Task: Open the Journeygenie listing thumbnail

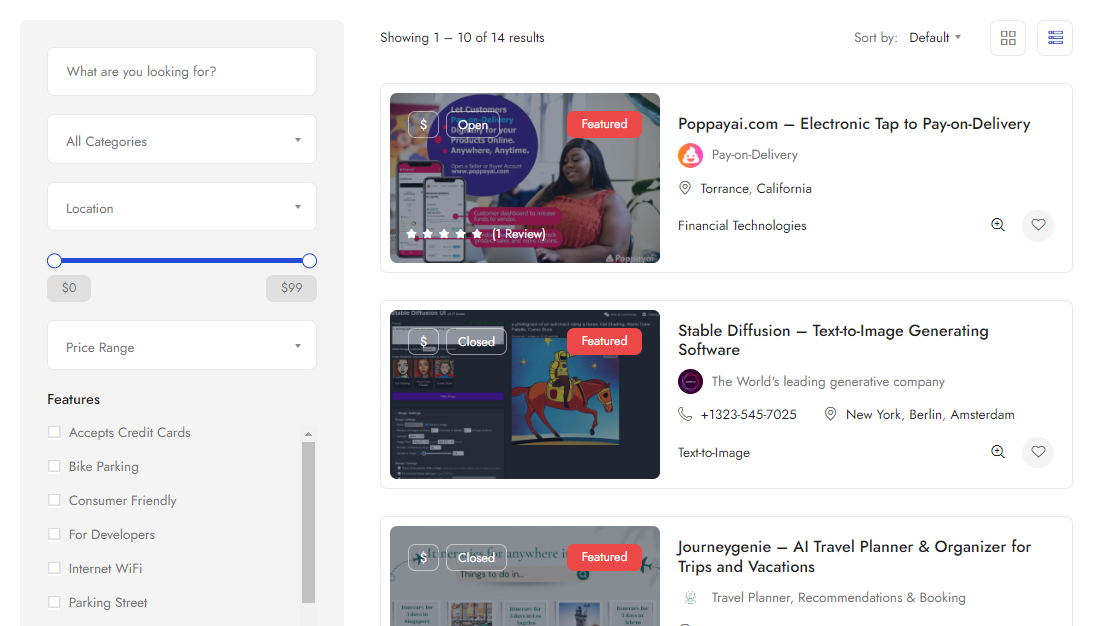Action: (524, 576)
